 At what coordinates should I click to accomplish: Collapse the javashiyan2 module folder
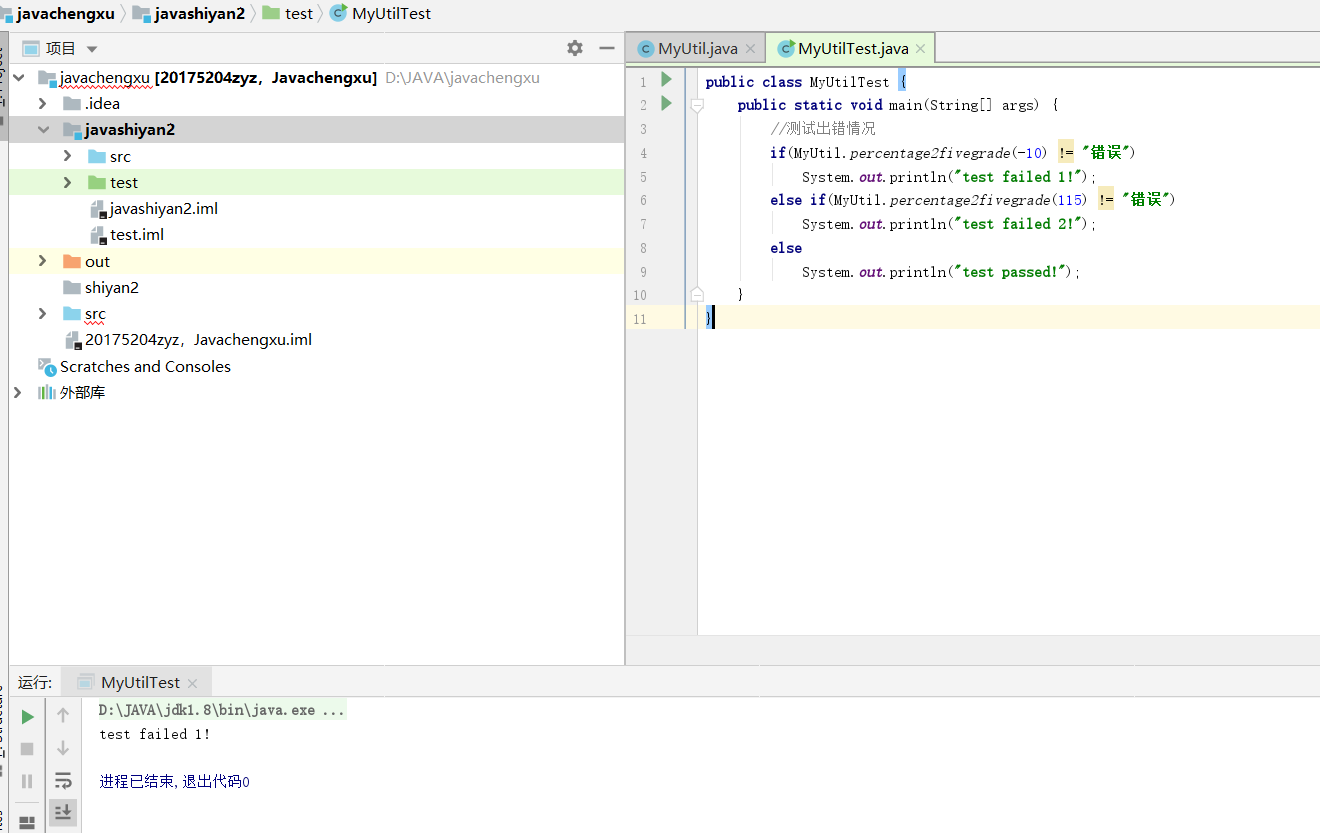42,129
